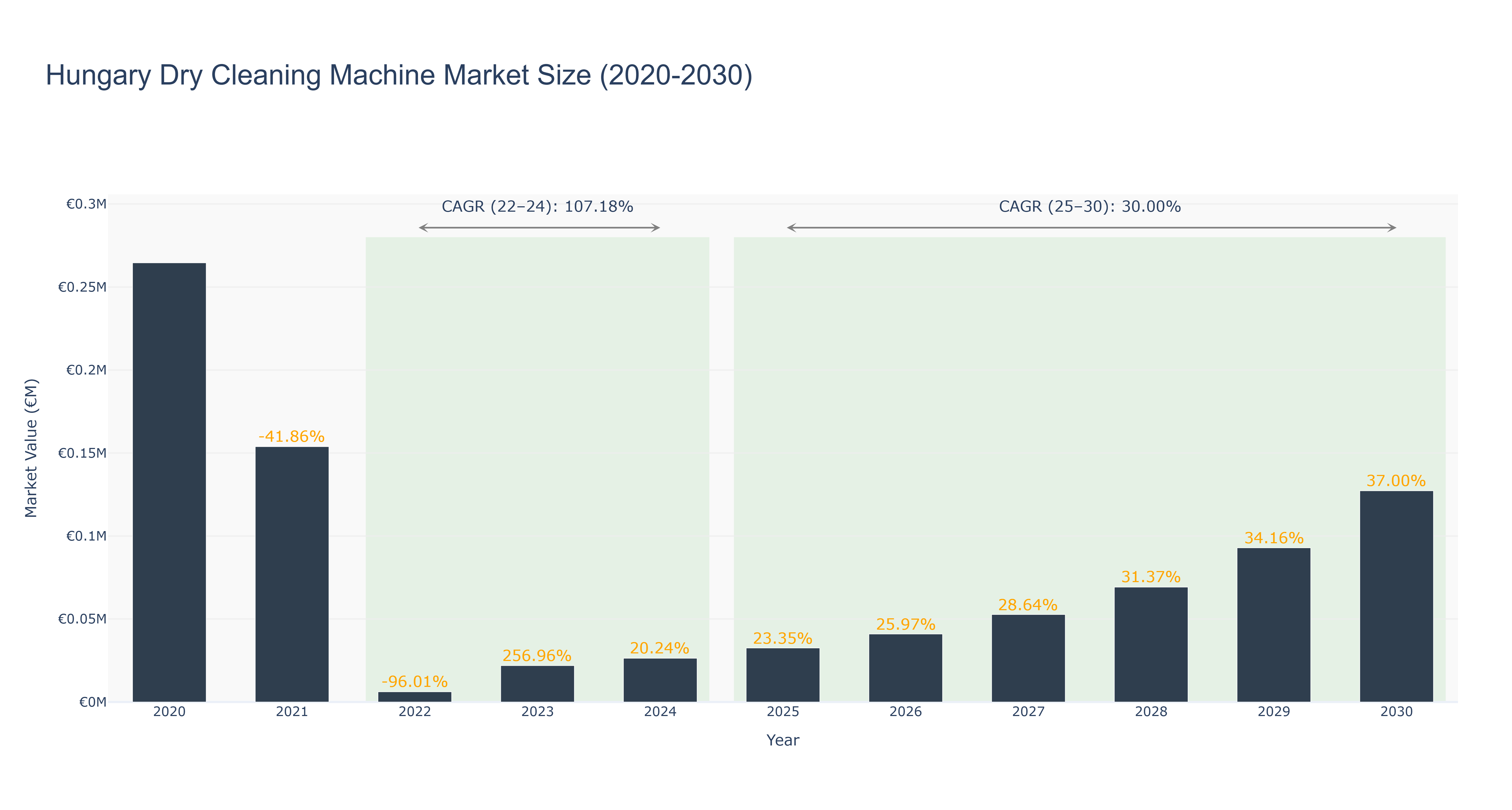The image size is (1512, 810).
Task: Click the -41.86% growth label
Action: click(292, 437)
